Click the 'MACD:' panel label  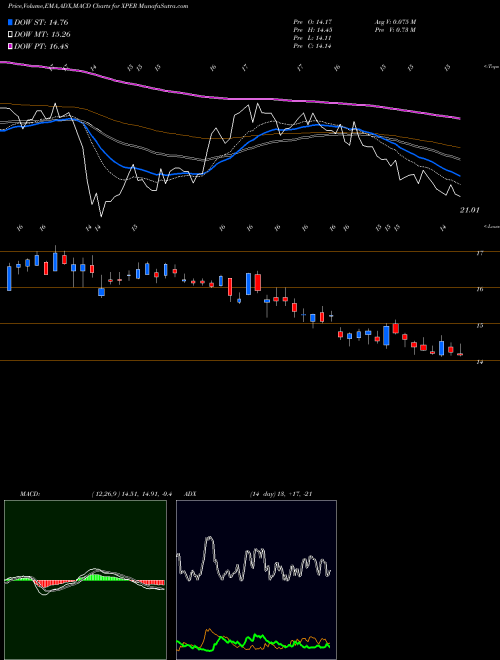[x=30, y=494]
